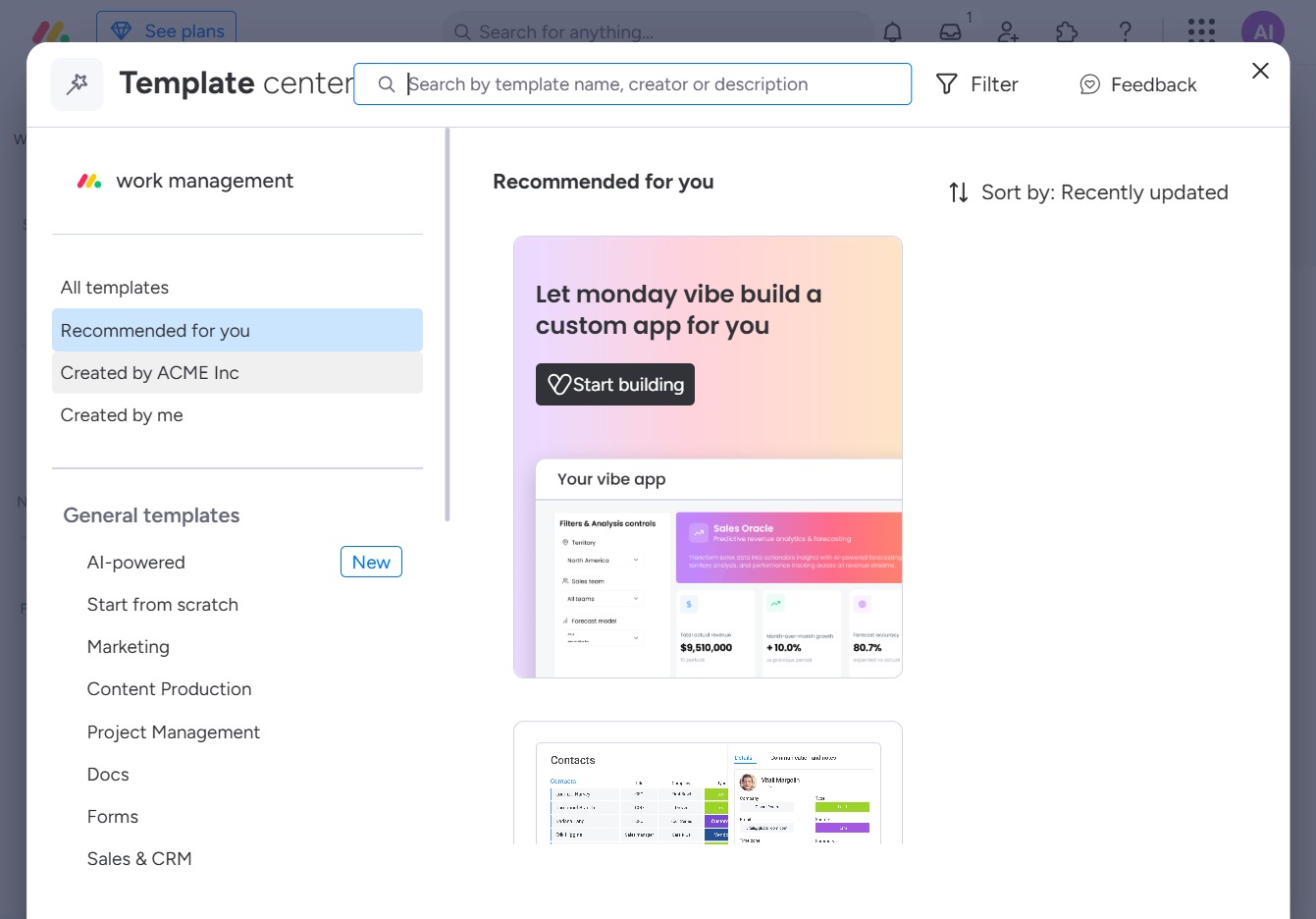Click the sidebar vertical scrollbar
This screenshot has height=919, width=1316.
click(x=447, y=324)
